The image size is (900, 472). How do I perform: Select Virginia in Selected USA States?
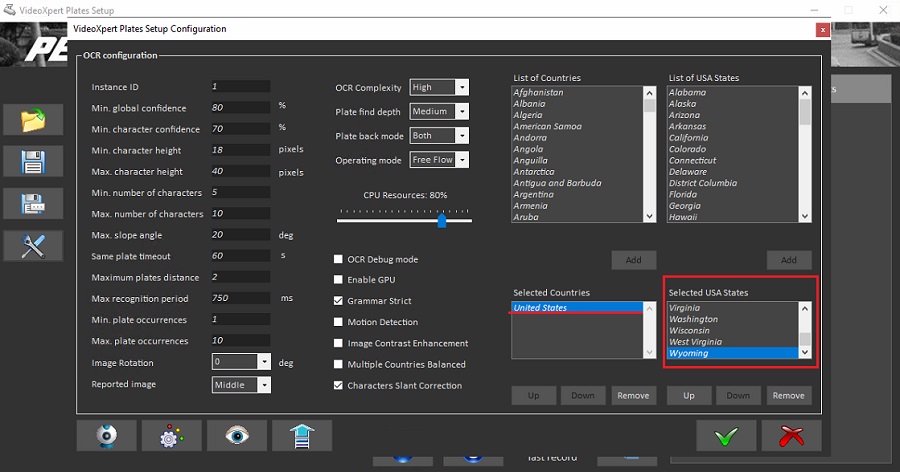click(733, 308)
